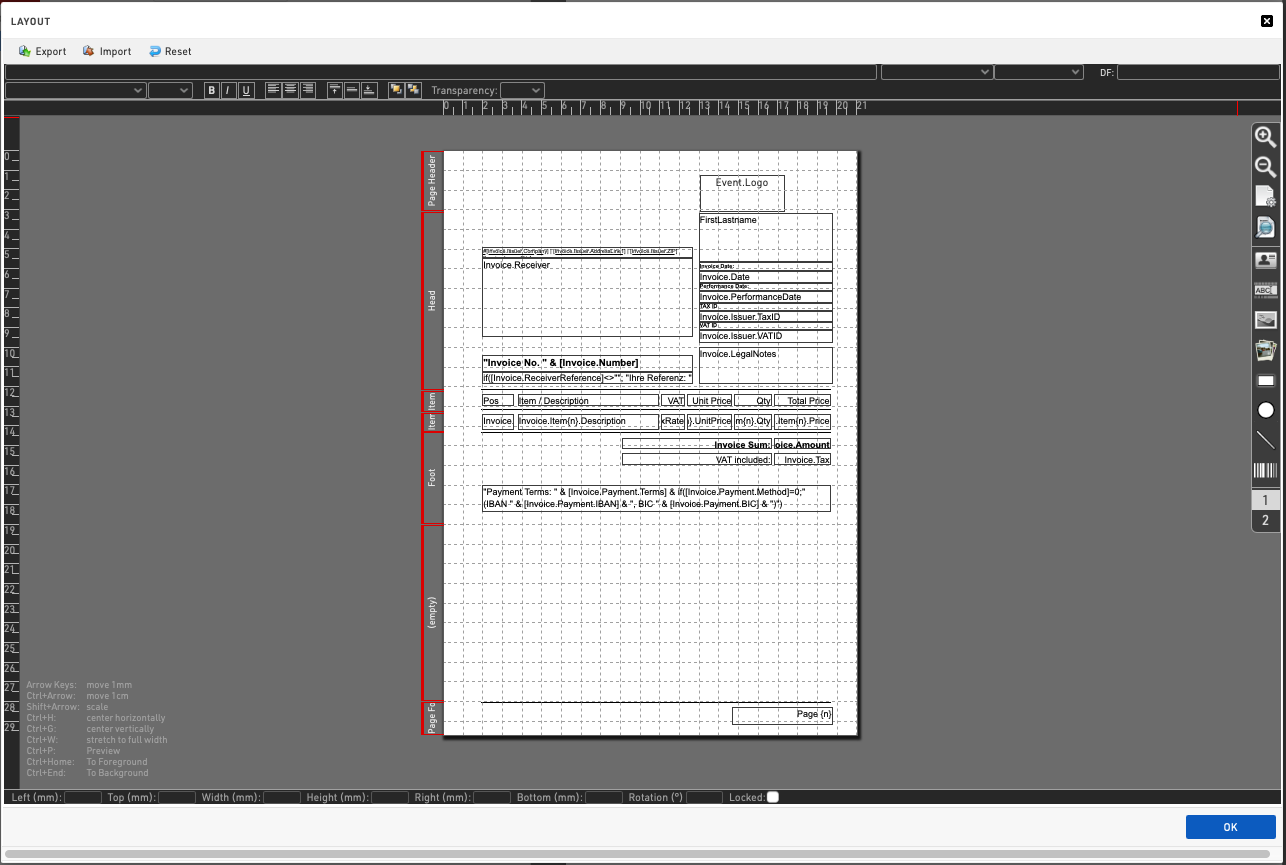Click the zoom out magnifier icon

(1265, 167)
